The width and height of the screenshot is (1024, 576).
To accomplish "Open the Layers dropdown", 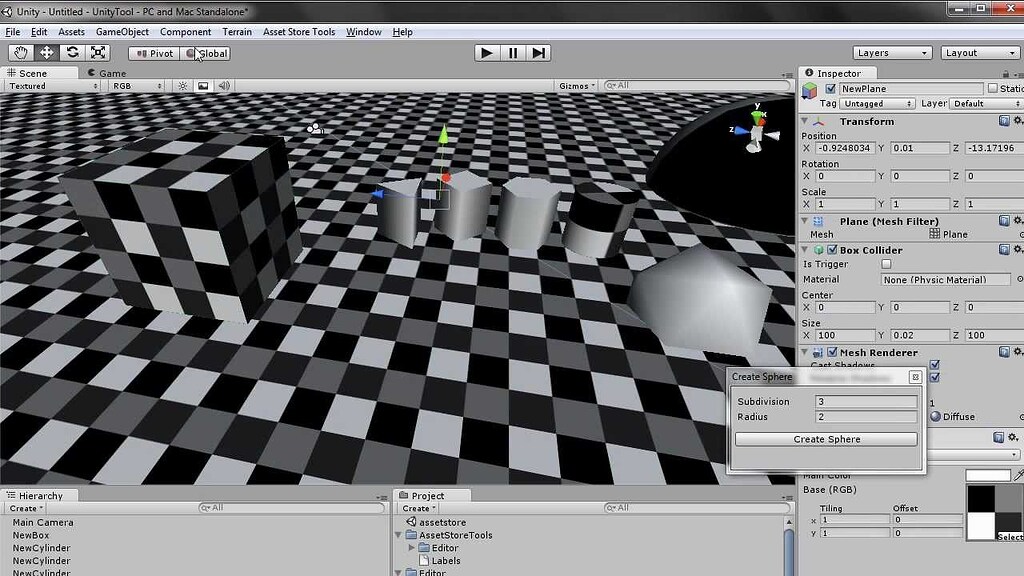I will 891,52.
